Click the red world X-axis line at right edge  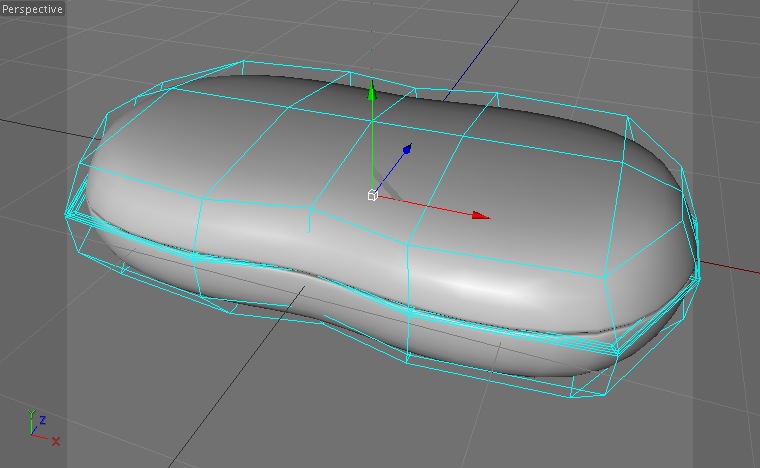(730, 266)
